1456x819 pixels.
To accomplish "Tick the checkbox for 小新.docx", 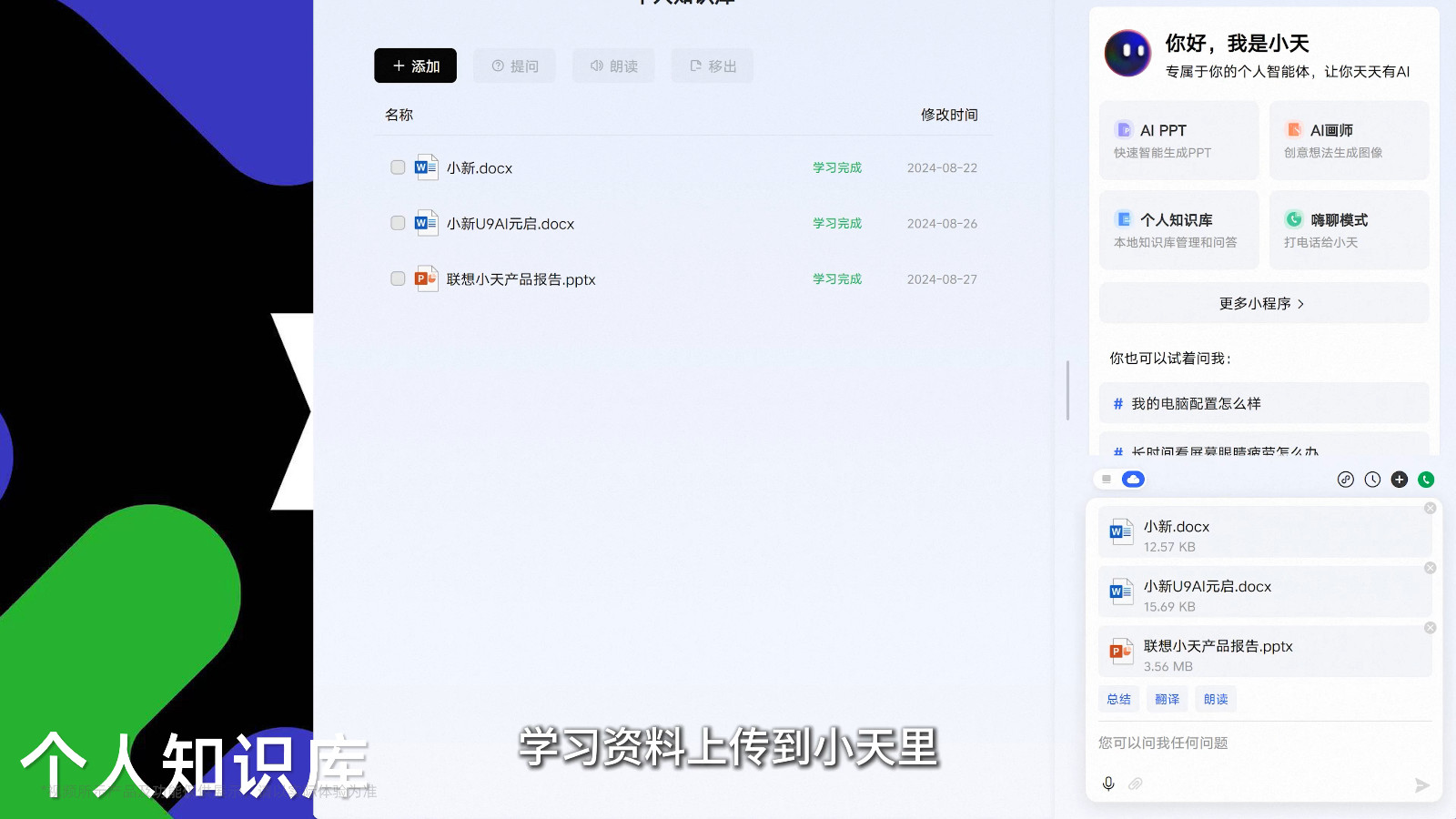I will [398, 167].
